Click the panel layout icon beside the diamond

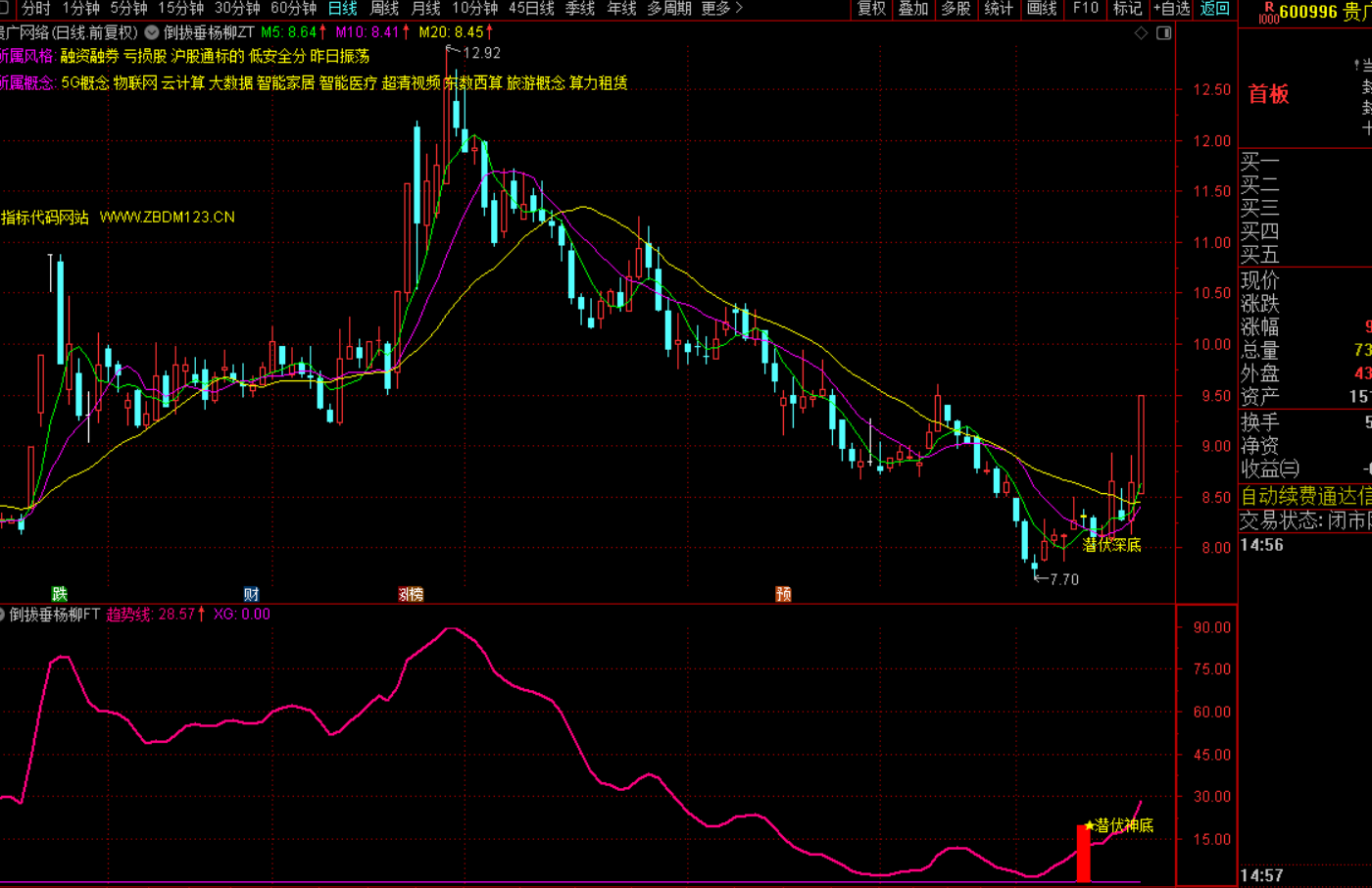click(1163, 33)
